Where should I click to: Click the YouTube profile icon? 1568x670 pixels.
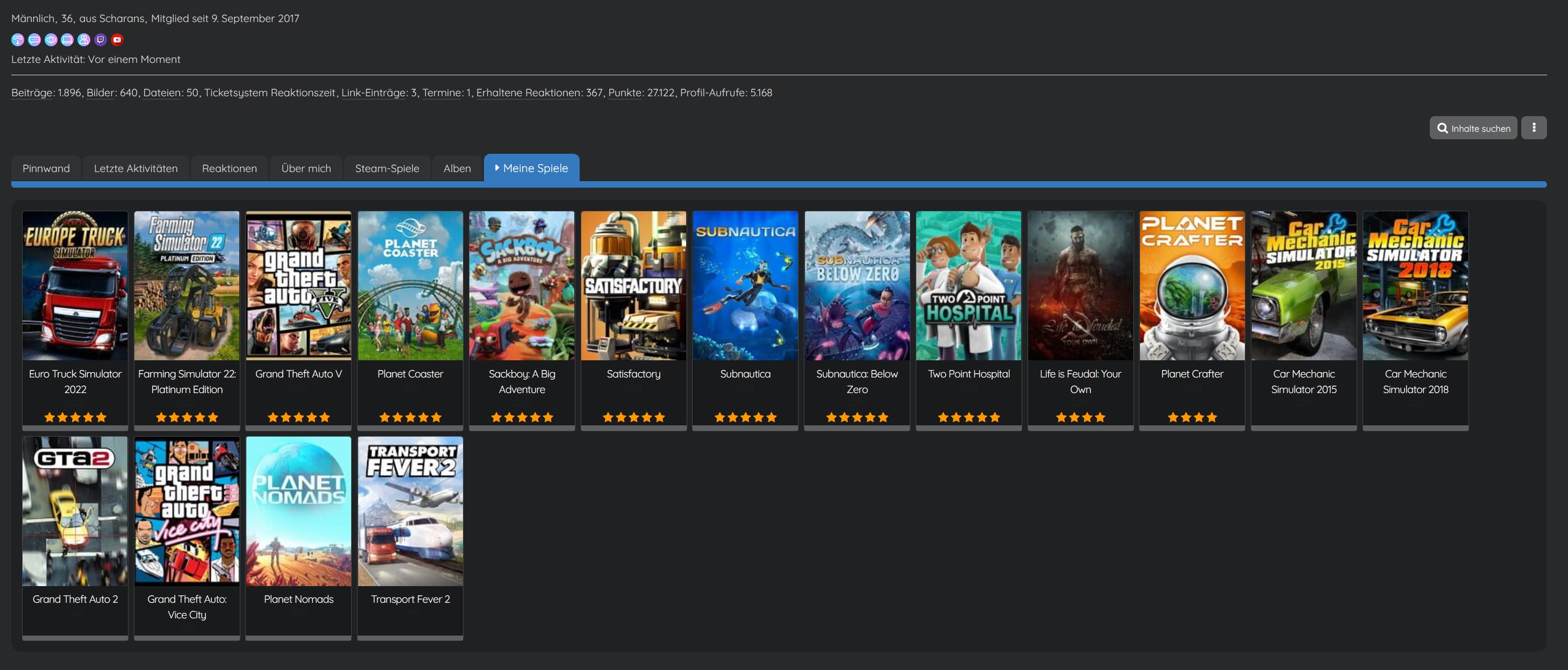117,40
